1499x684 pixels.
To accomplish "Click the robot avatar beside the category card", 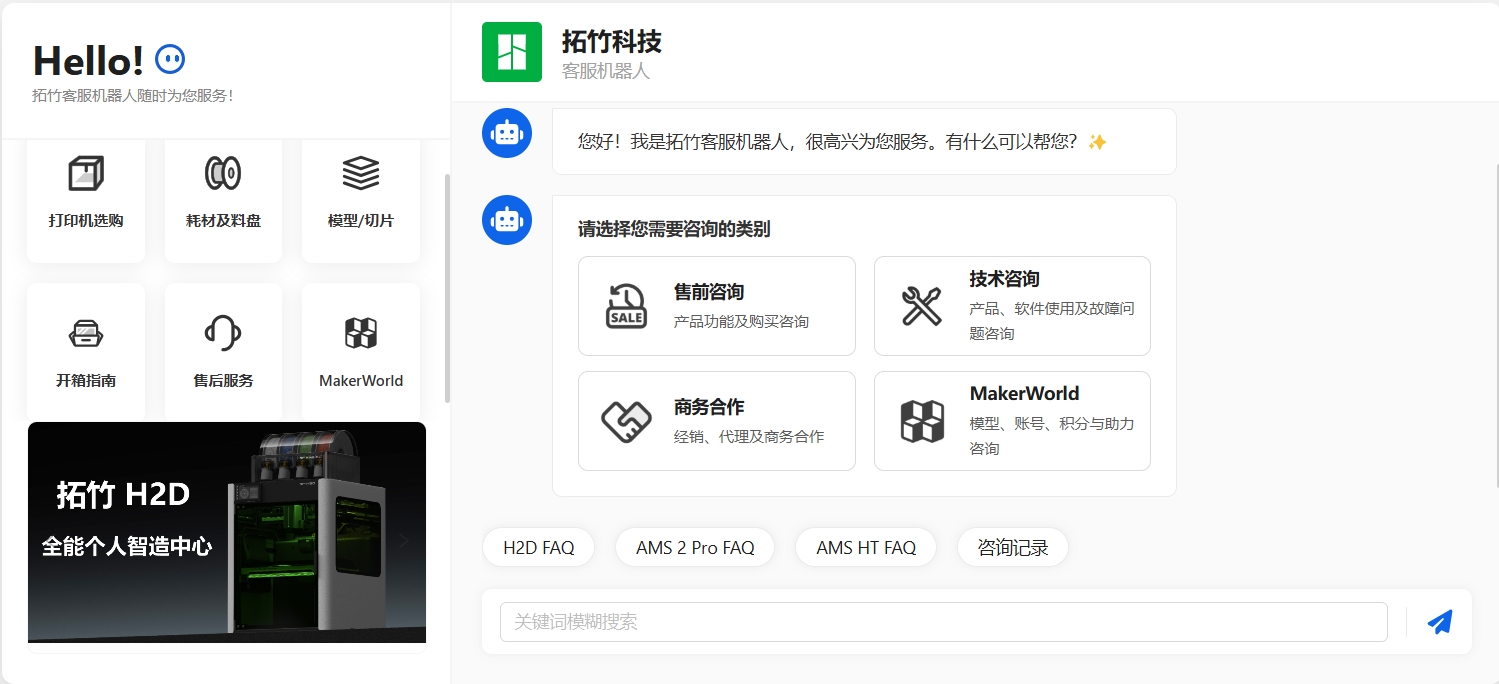I will coord(507,220).
